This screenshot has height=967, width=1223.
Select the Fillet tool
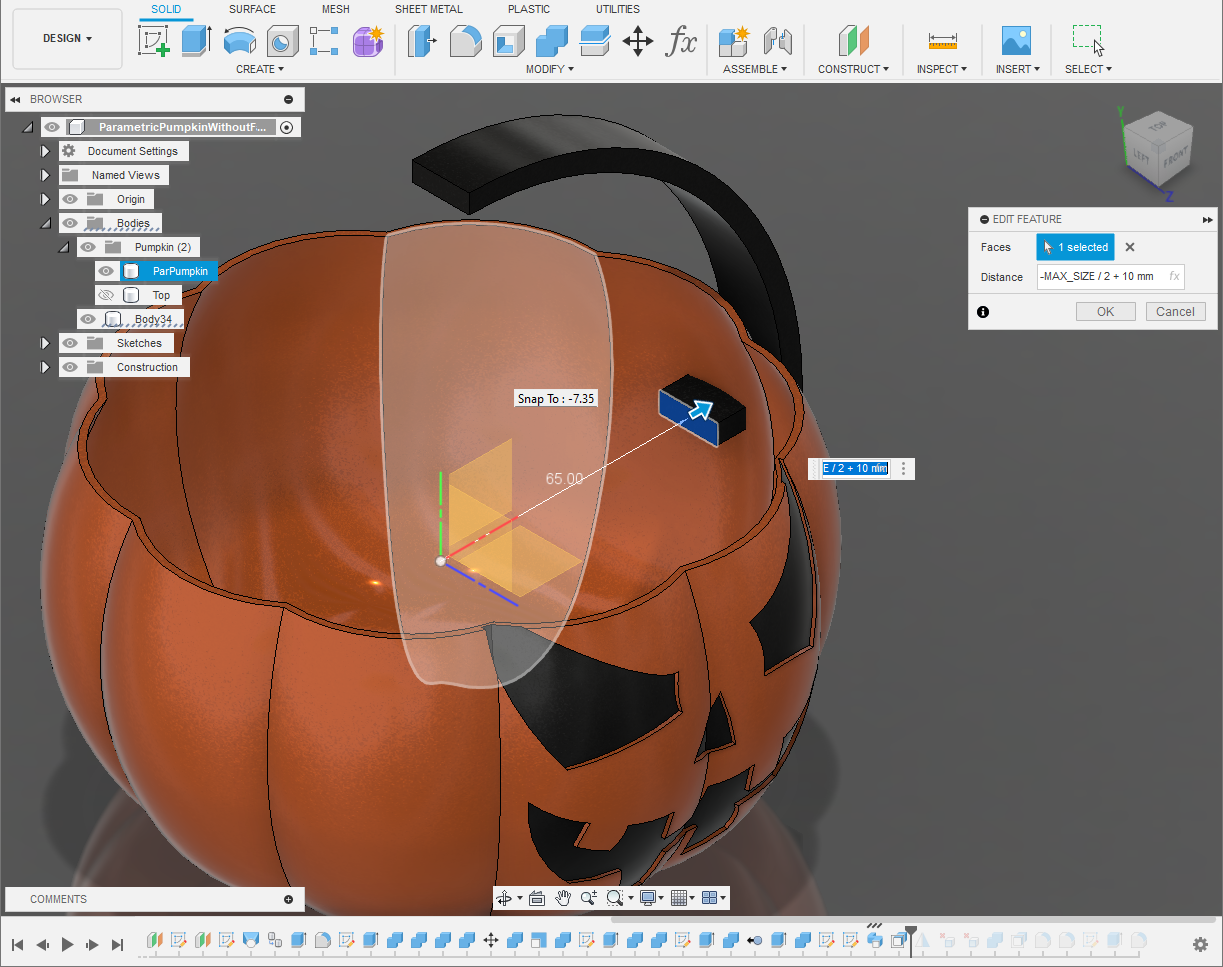(x=466, y=41)
